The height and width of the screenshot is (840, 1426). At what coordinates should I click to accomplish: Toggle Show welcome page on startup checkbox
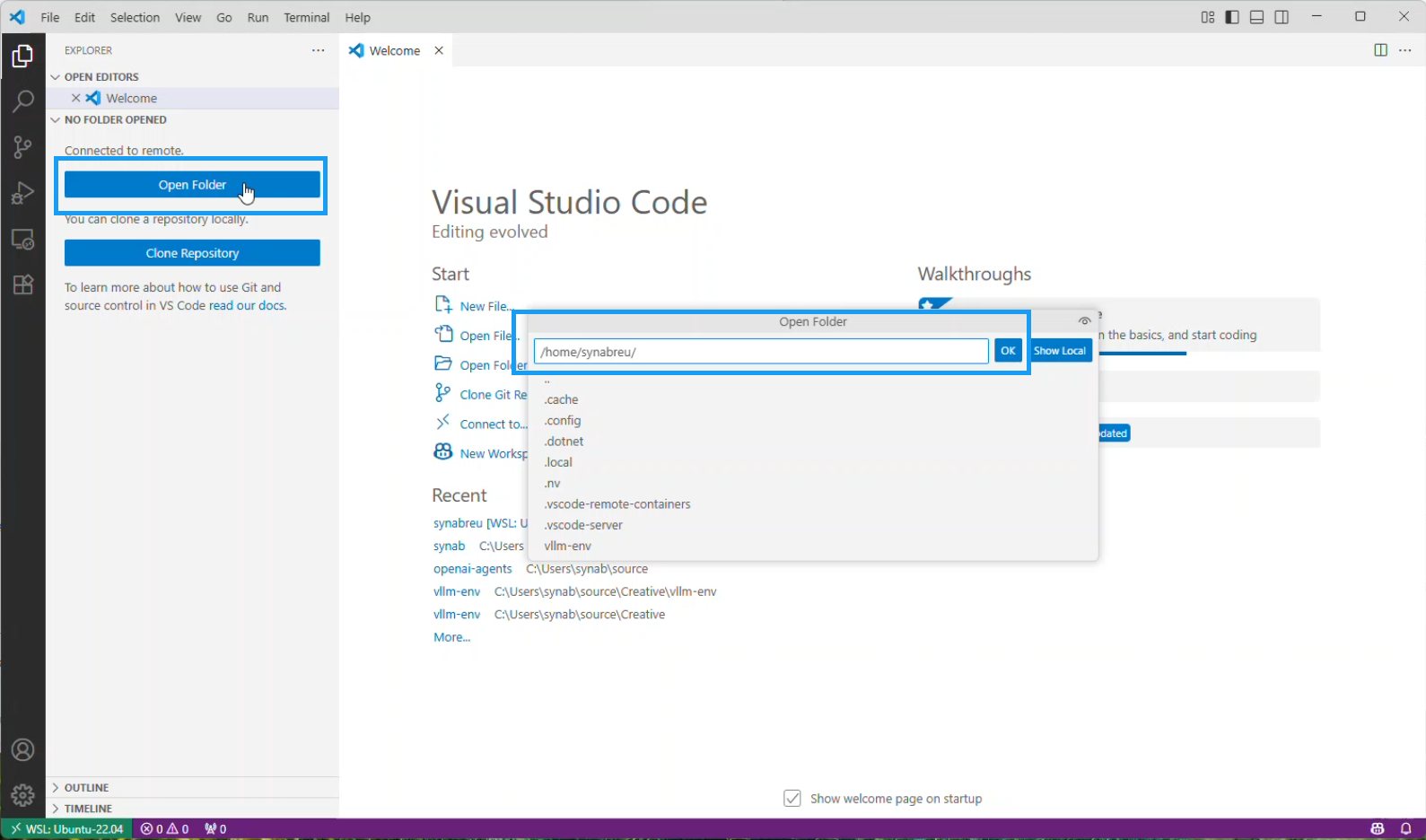792,798
